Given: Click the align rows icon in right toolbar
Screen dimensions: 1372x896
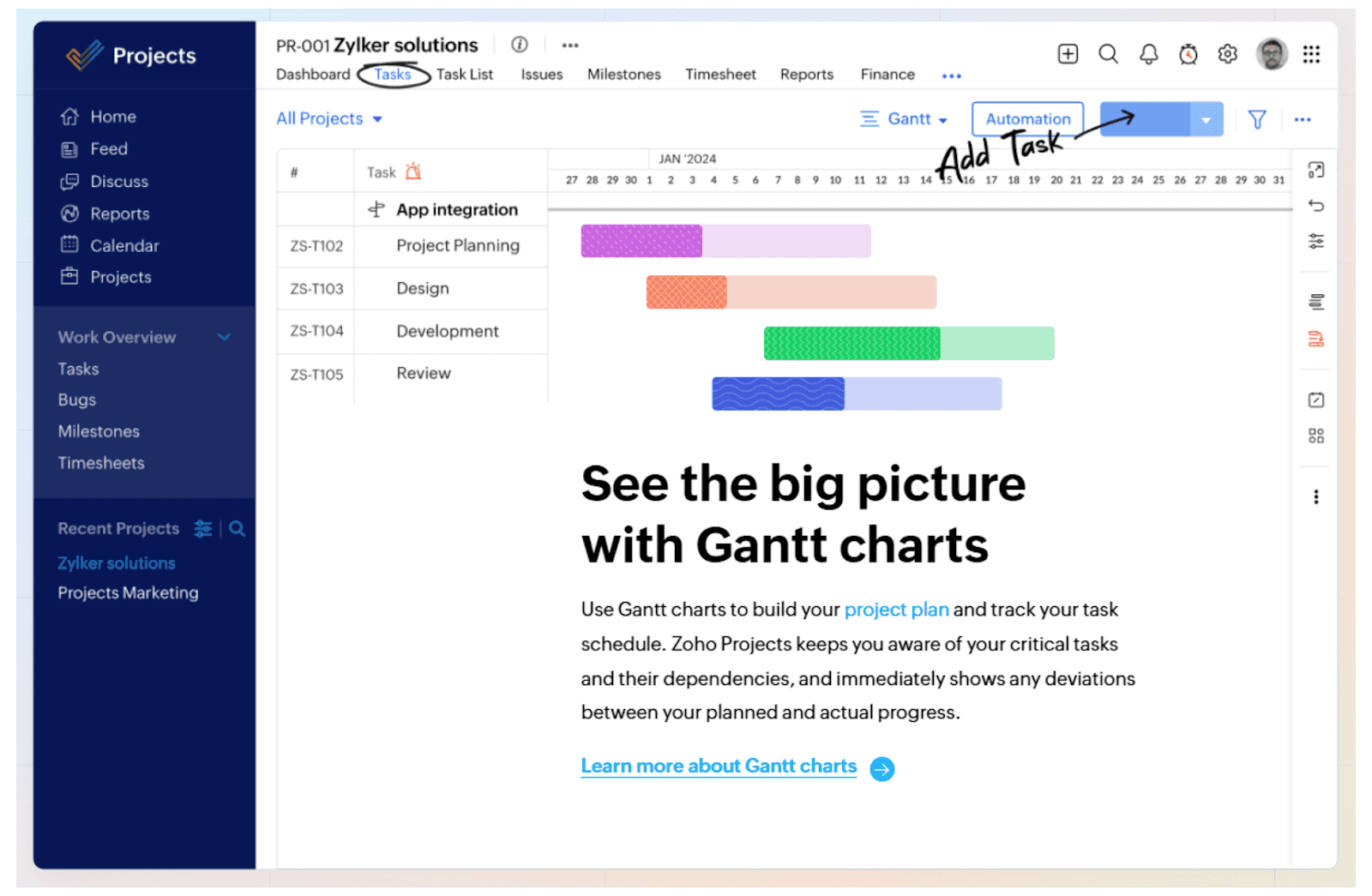Looking at the screenshot, I should tap(1316, 302).
